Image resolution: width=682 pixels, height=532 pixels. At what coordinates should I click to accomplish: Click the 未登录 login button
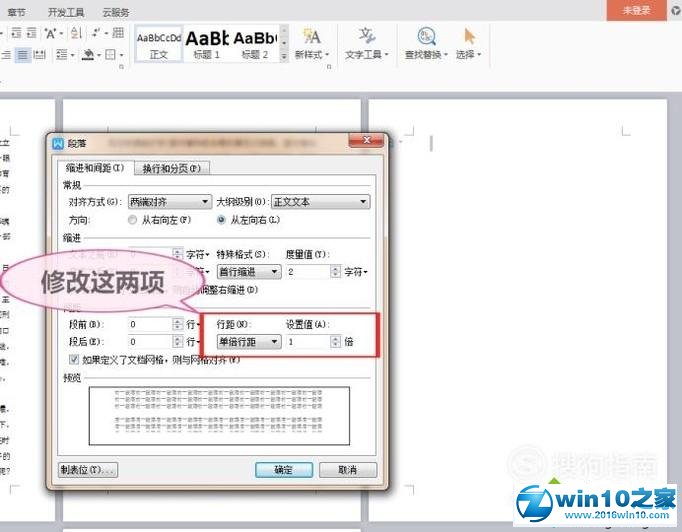[636, 10]
